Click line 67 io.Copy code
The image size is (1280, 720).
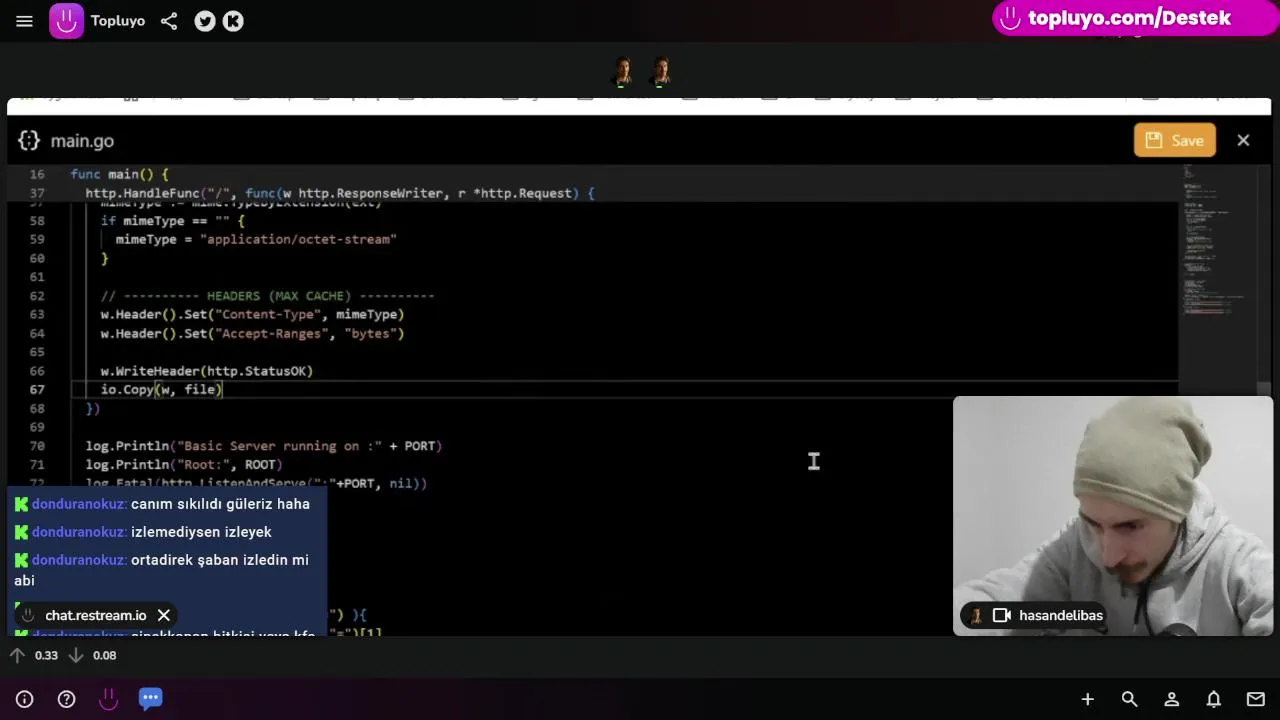coord(161,389)
